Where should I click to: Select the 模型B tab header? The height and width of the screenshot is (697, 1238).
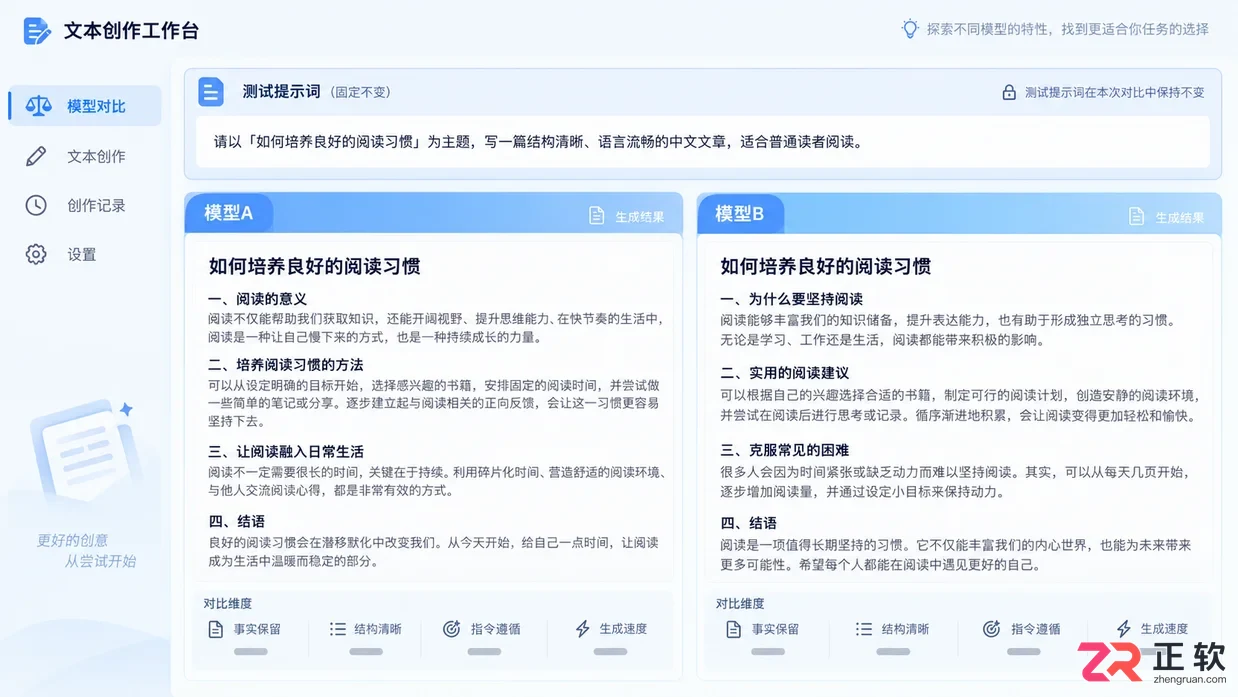(x=740, y=213)
